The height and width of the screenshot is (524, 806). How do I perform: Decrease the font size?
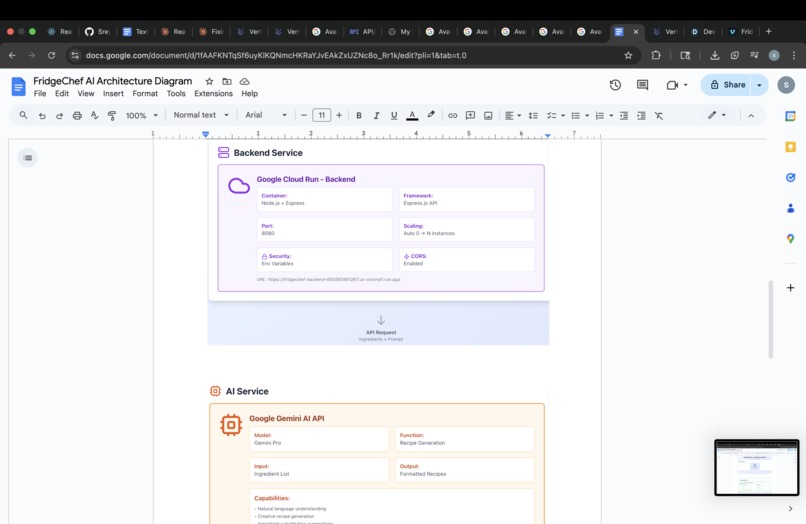click(304, 116)
